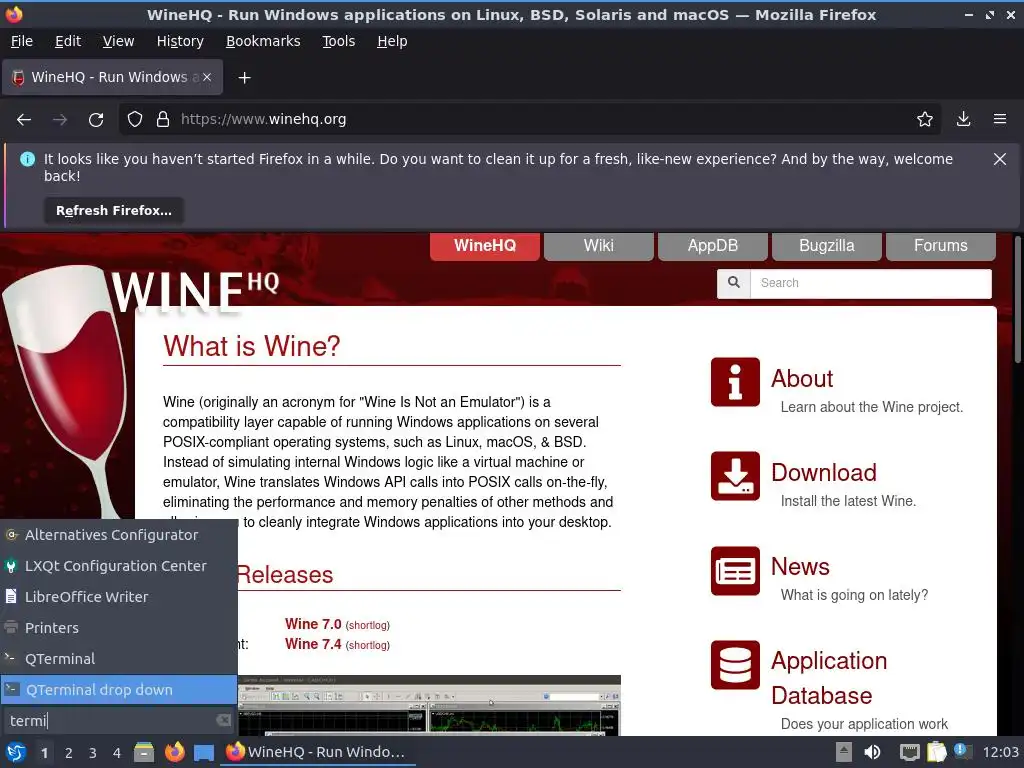Open the Bookmarks menu
This screenshot has width=1024, height=768.
(263, 41)
